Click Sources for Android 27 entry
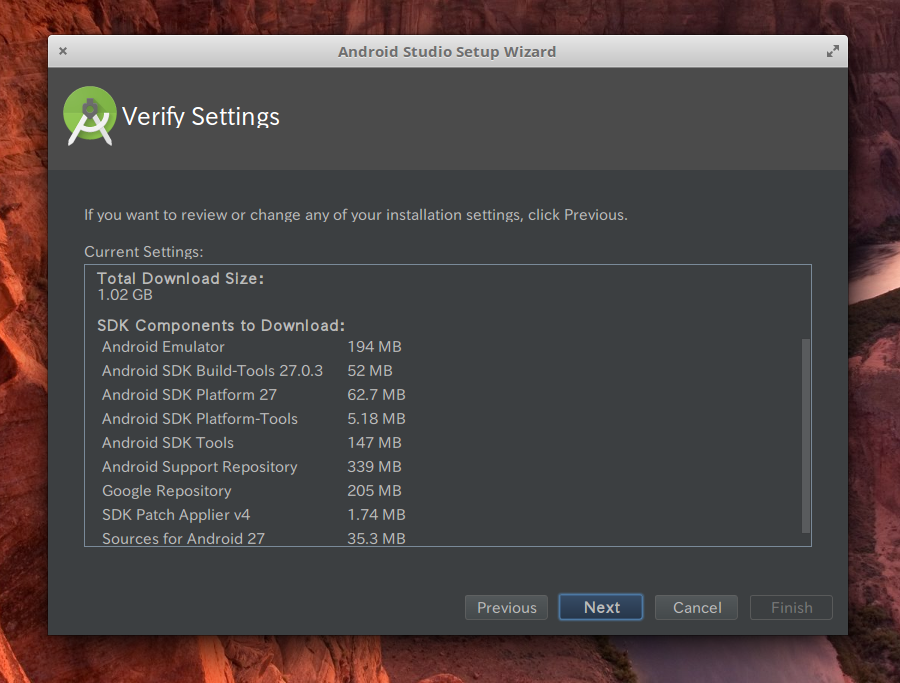 point(183,539)
